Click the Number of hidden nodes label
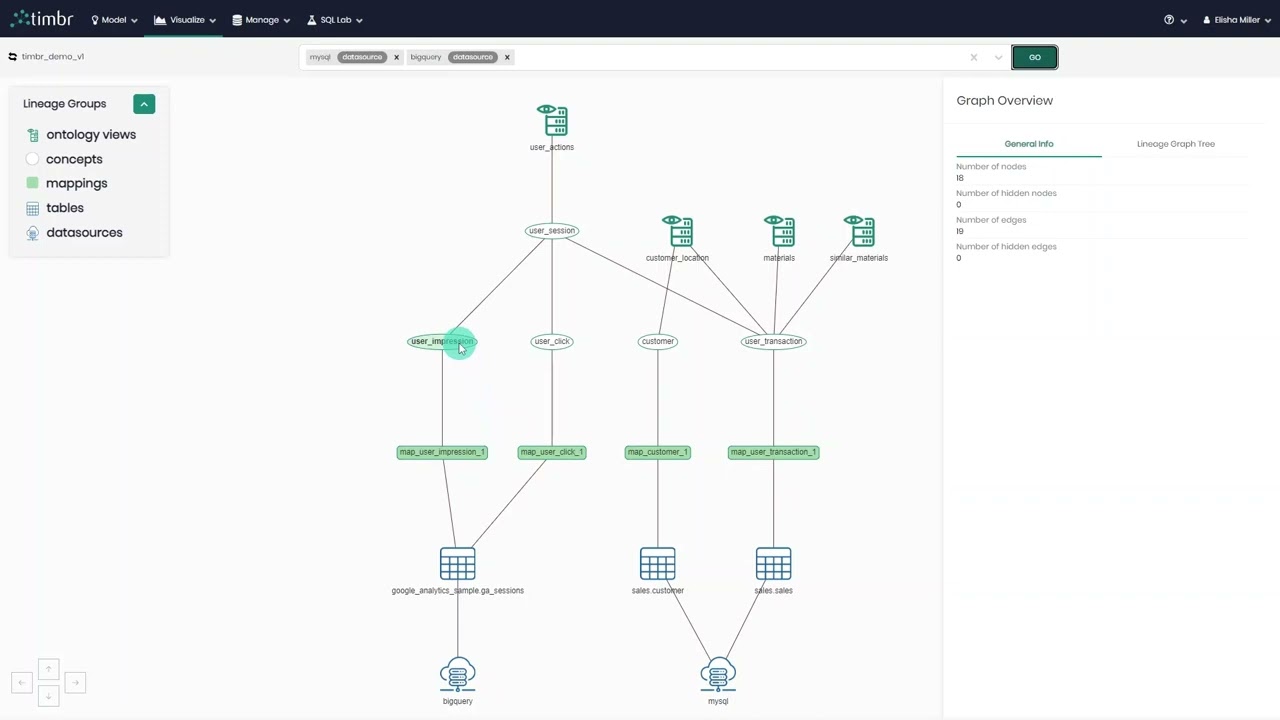 [x=1006, y=193]
